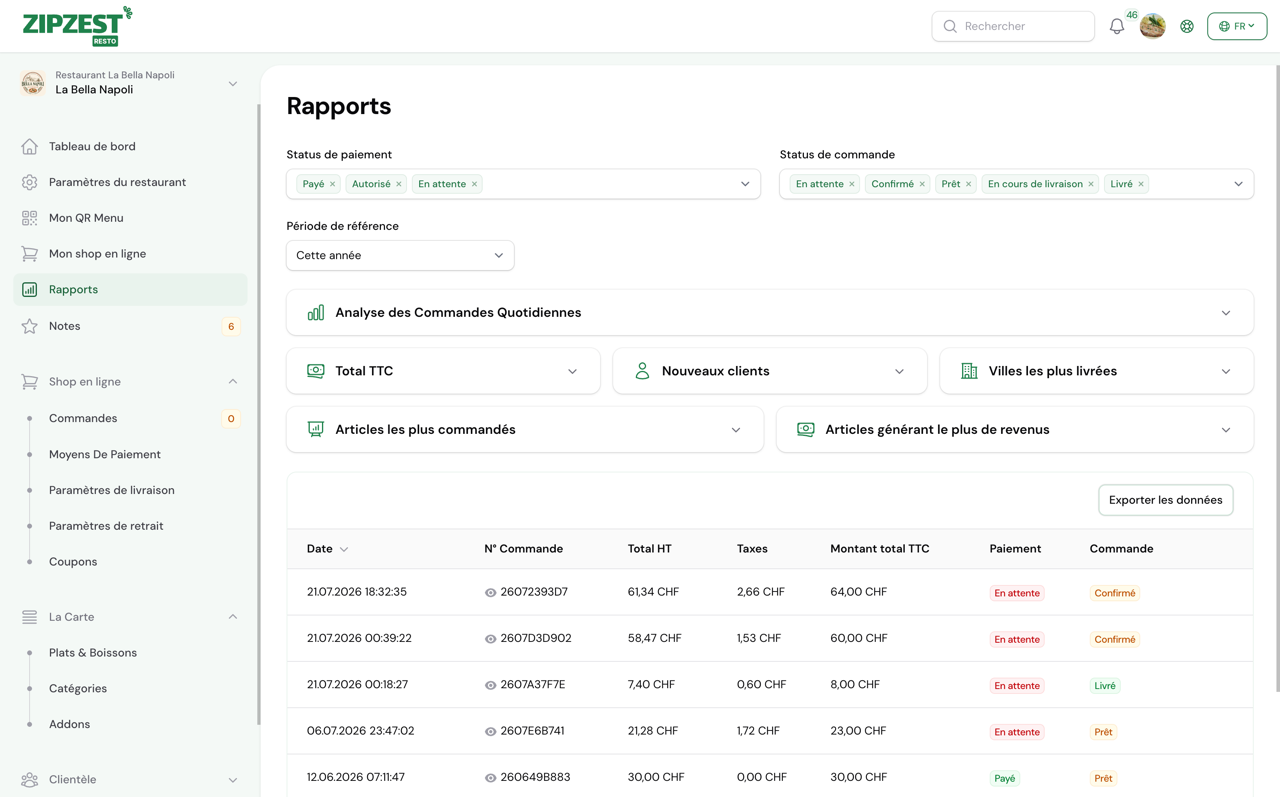Open notifications bell icon
Image resolution: width=1280 pixels, height=797 pixels.
point(1117,27)
